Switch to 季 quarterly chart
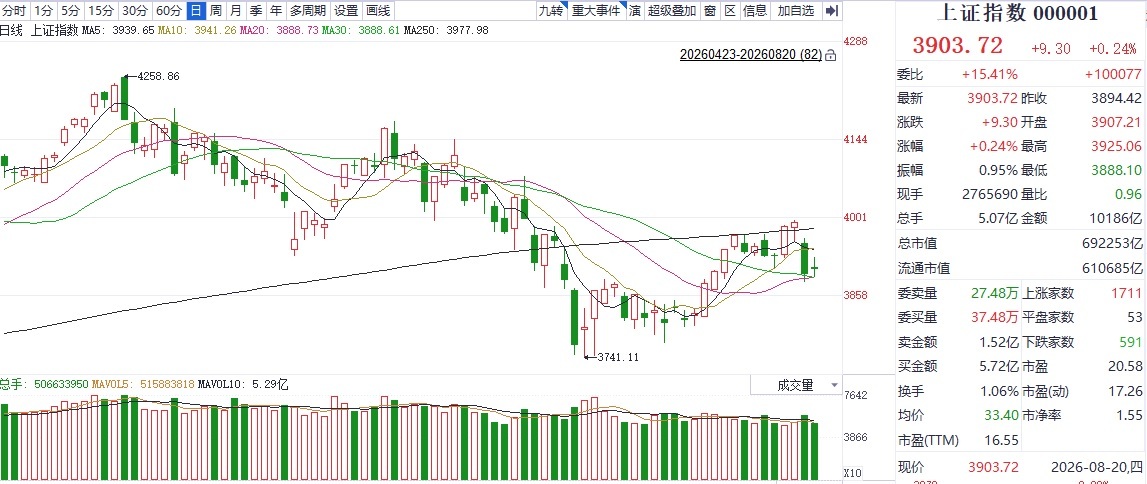Screen dimensions: 1147x484 255,10
